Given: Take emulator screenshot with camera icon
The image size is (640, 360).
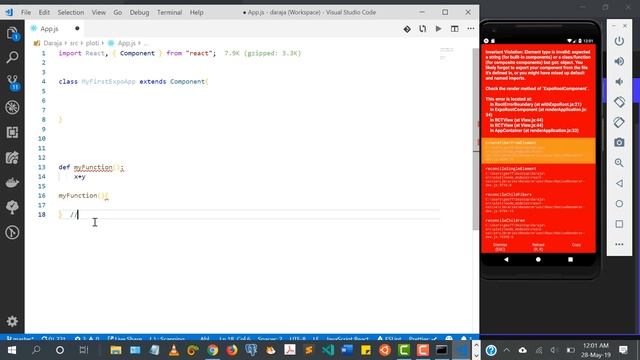Looking at the screenshot, I should pos(619,142).
